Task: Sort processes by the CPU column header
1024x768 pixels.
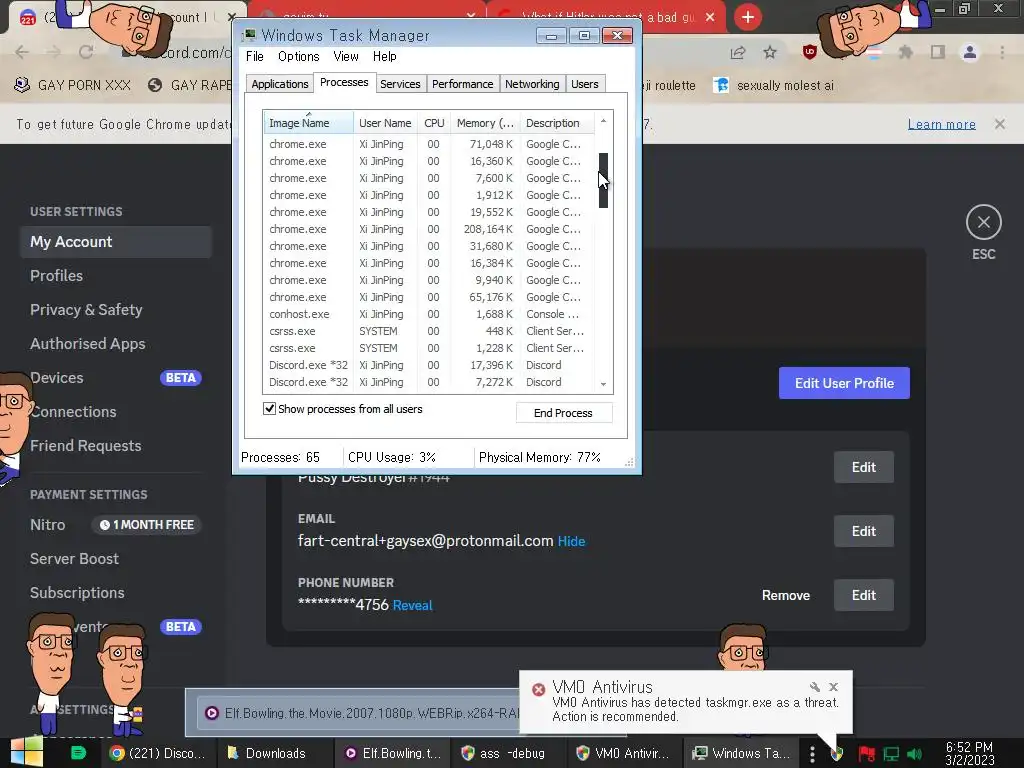Action: (434, 123)
